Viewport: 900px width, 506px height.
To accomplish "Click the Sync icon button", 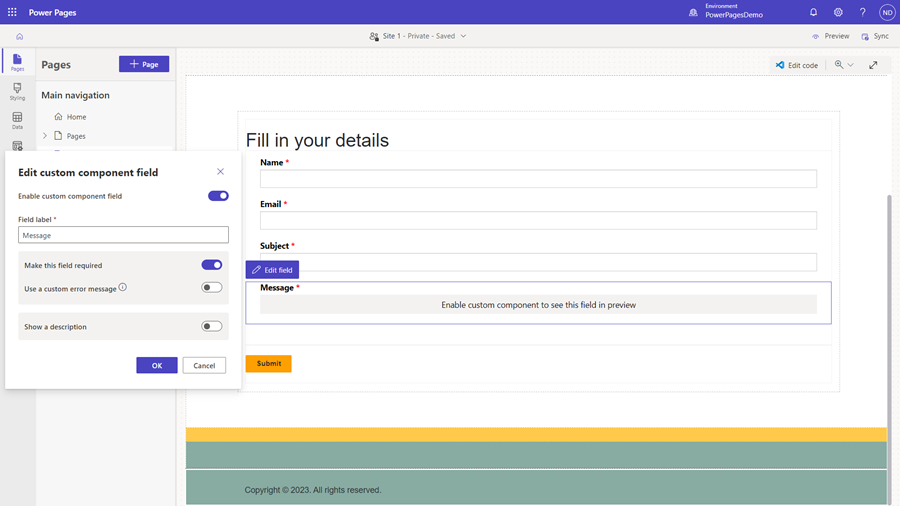I will coord(865,36).
